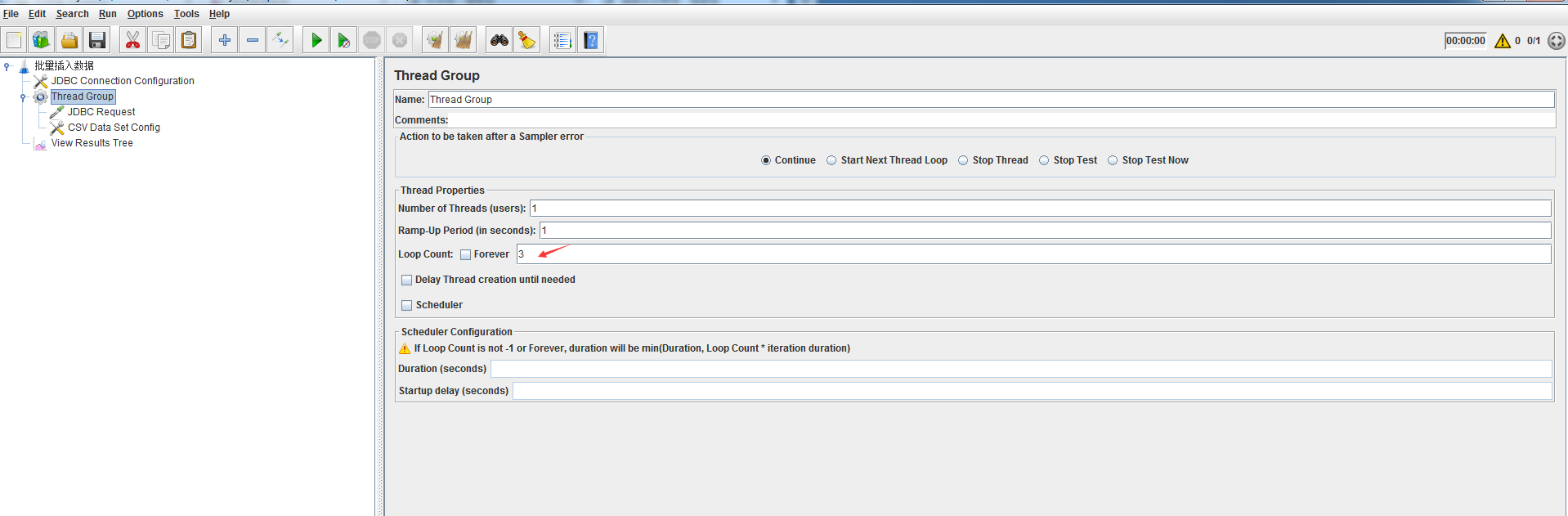Start test with no pauses icon
This screenshot has height=516, width=1568.
click(x=344, y=40)
